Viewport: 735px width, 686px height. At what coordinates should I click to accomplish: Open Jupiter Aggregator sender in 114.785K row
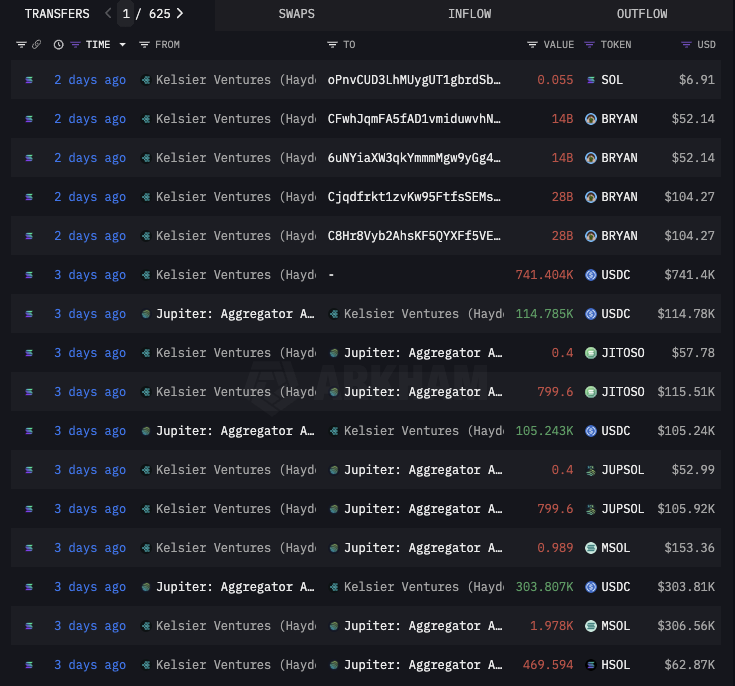pos(235,314)
